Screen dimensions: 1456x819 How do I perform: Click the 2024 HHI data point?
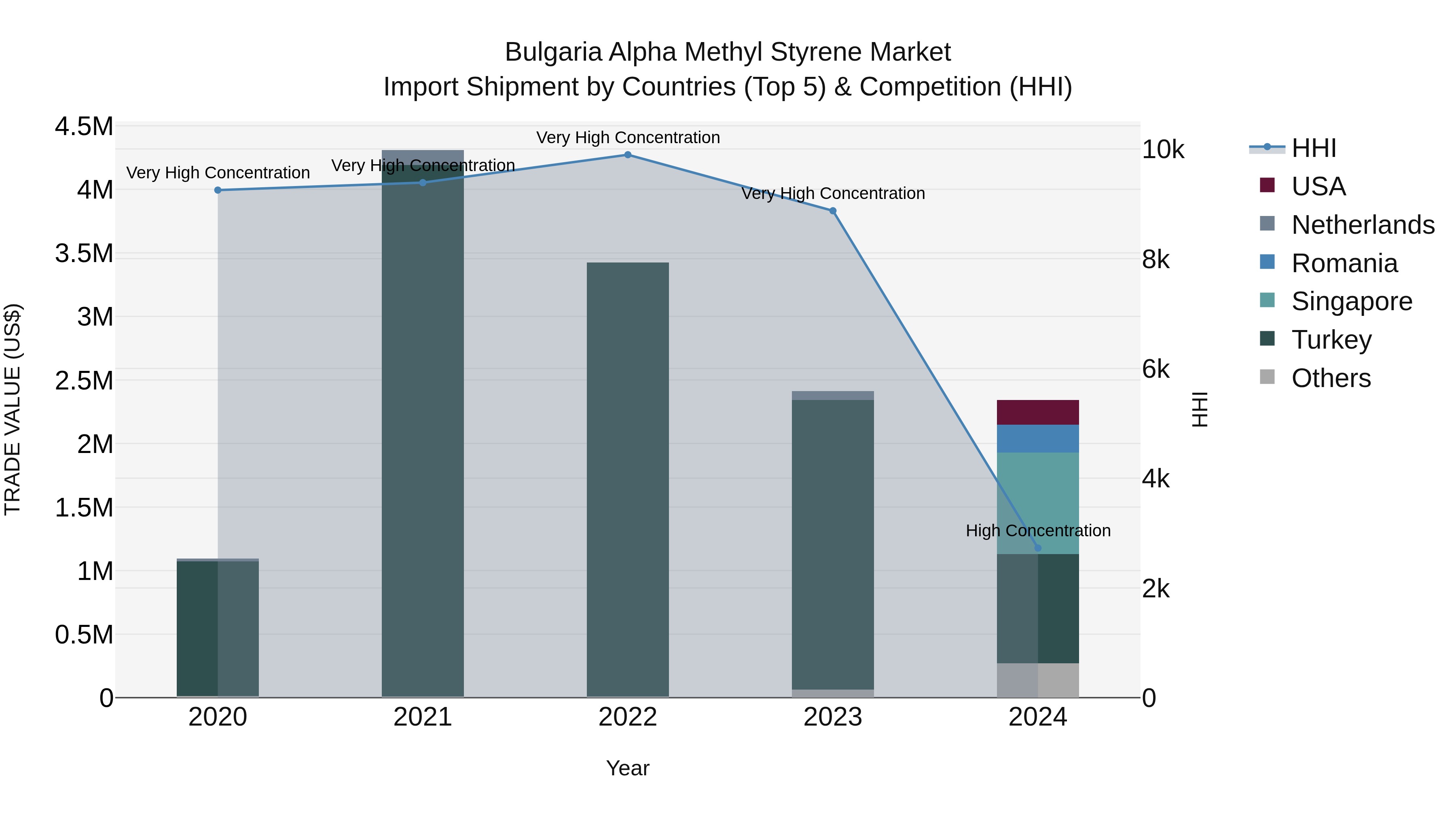point(1037,548)
